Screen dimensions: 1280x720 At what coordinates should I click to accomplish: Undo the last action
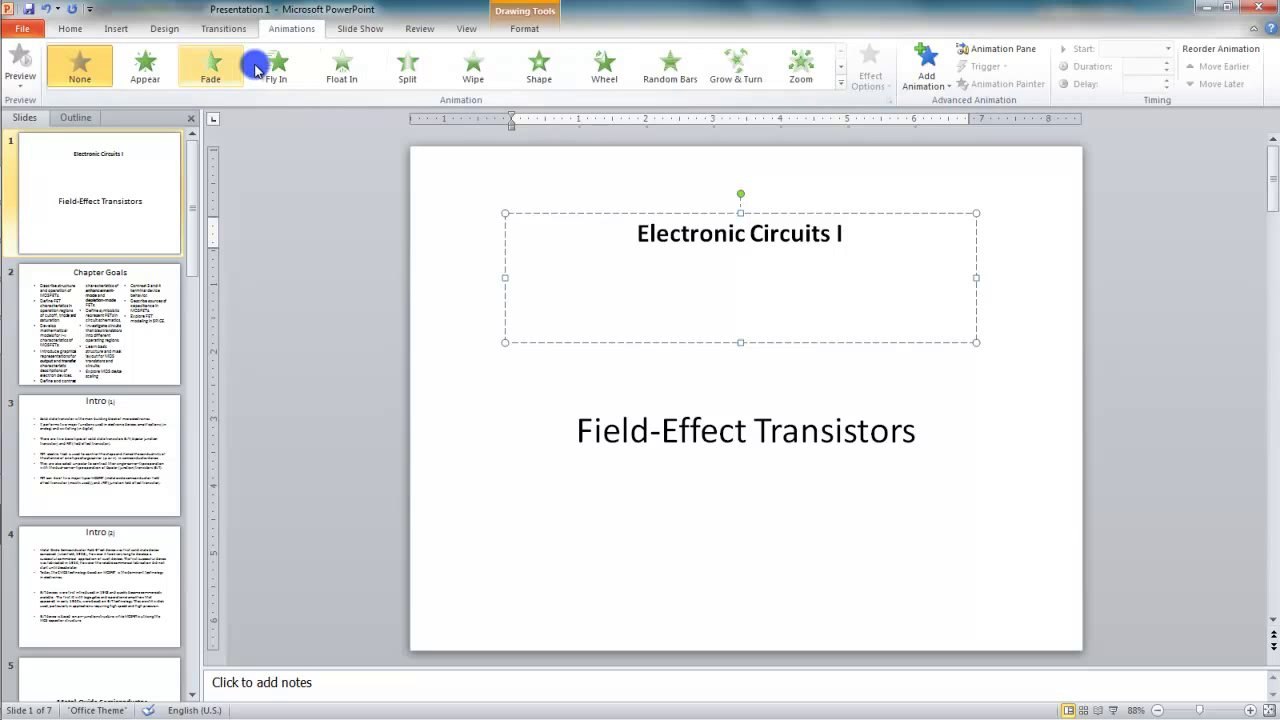click(x=46, y=9)
